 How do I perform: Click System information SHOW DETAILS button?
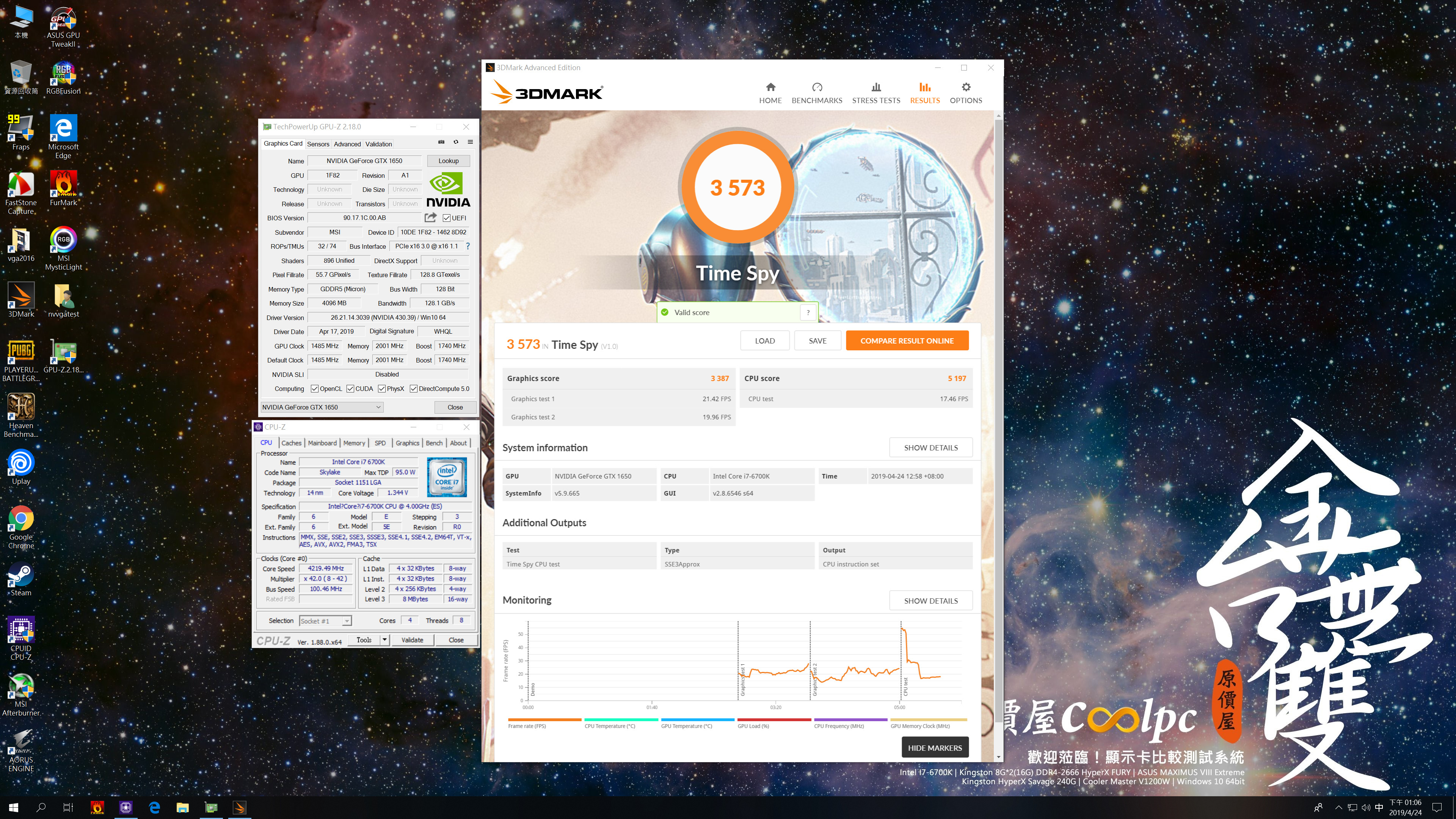[x=930, y=448]
